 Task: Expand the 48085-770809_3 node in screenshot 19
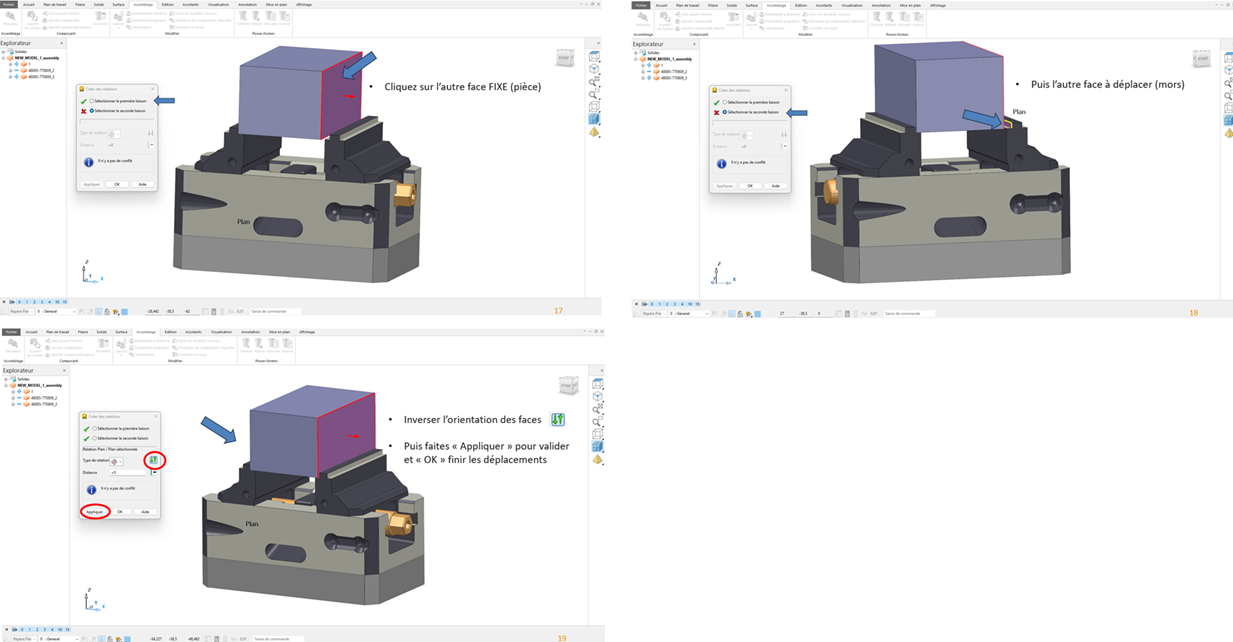(x=12, y=404)
